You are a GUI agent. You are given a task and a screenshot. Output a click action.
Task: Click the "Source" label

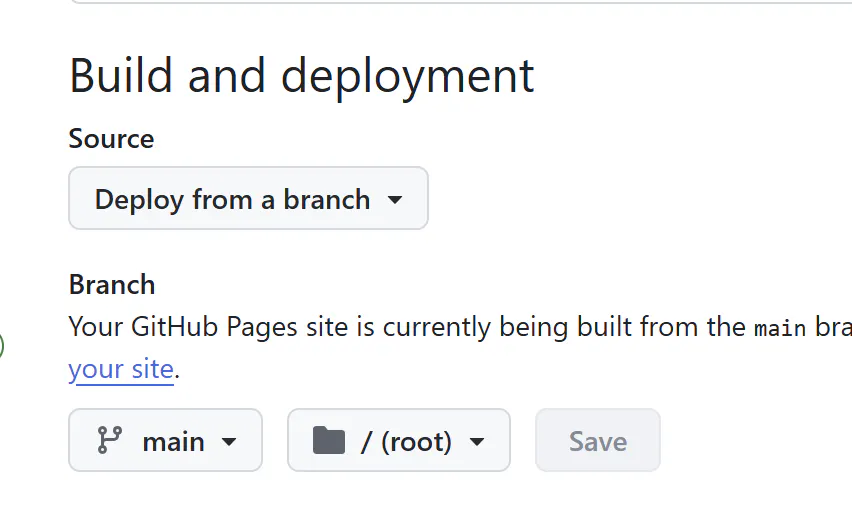(111, 139)
